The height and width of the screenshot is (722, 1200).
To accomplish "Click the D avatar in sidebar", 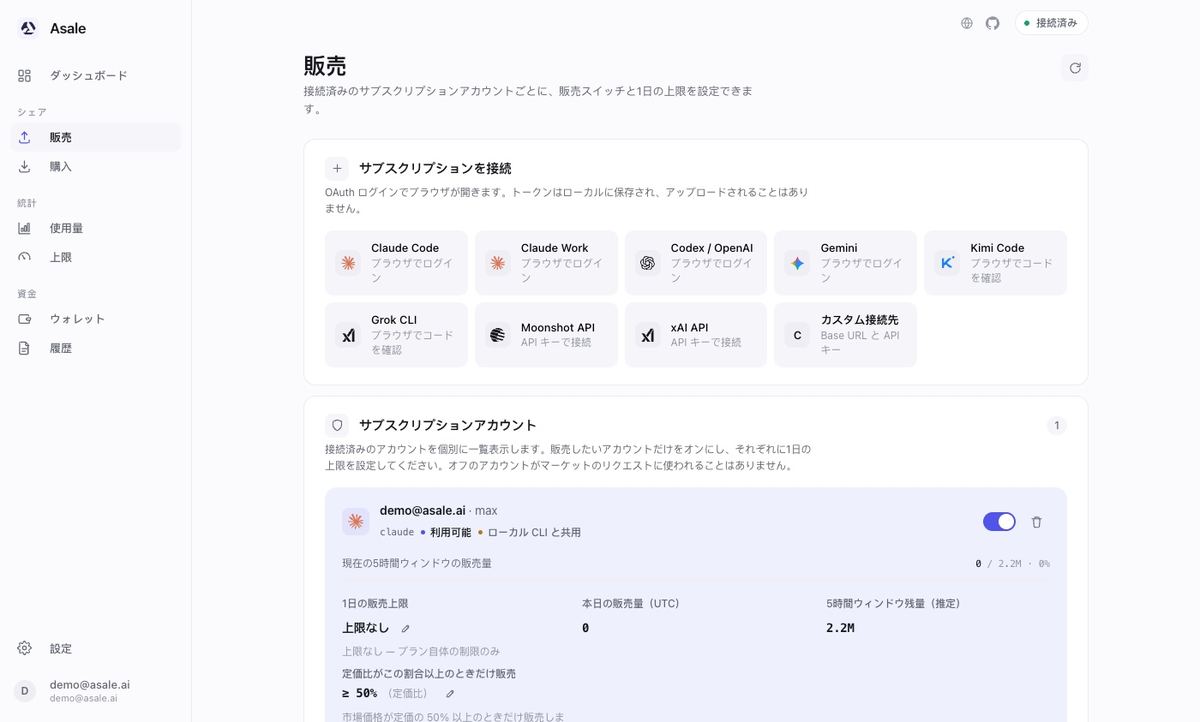I will [x=25, y=691].
